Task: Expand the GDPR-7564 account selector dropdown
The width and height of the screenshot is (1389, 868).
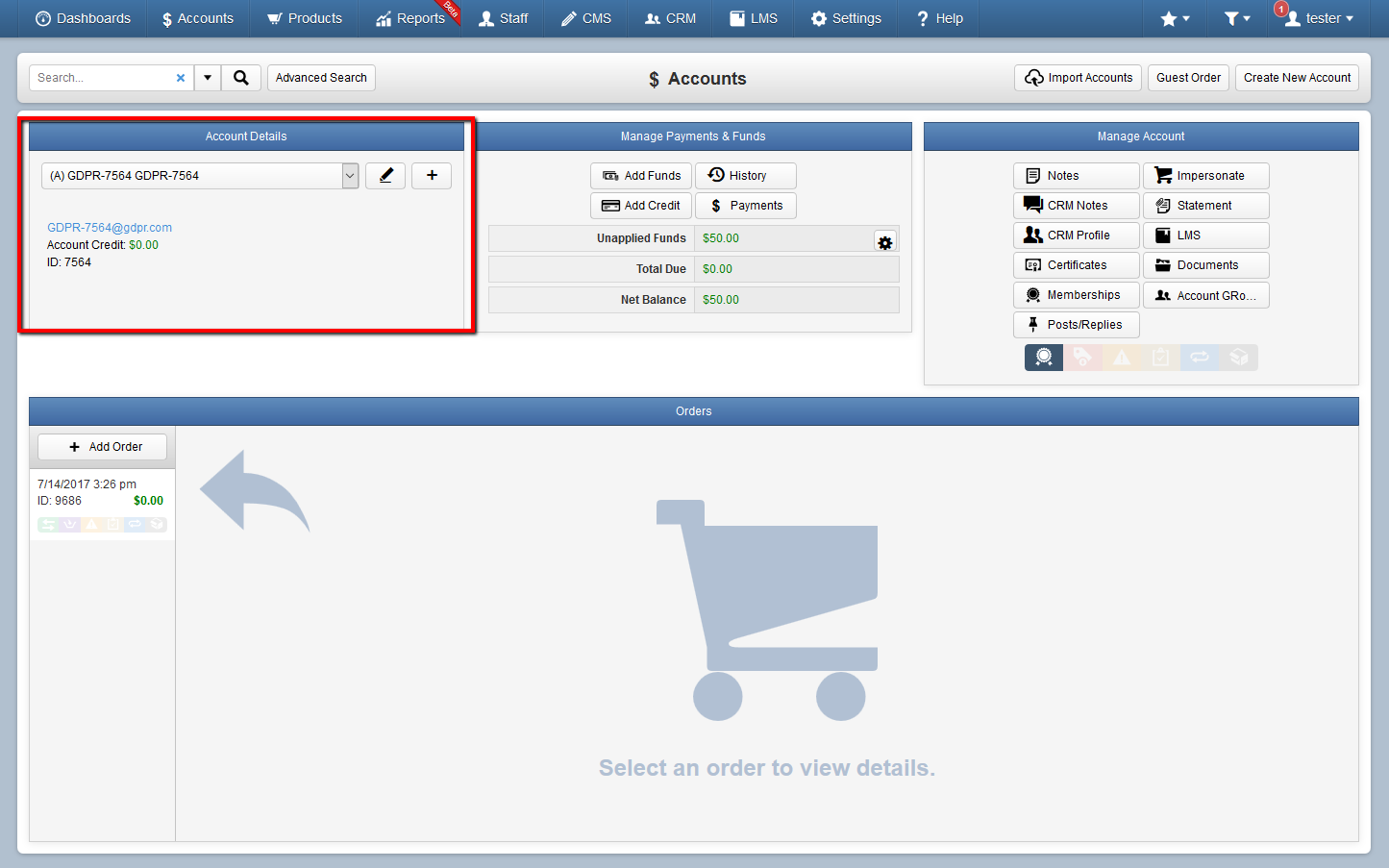Action: (200, 176)
